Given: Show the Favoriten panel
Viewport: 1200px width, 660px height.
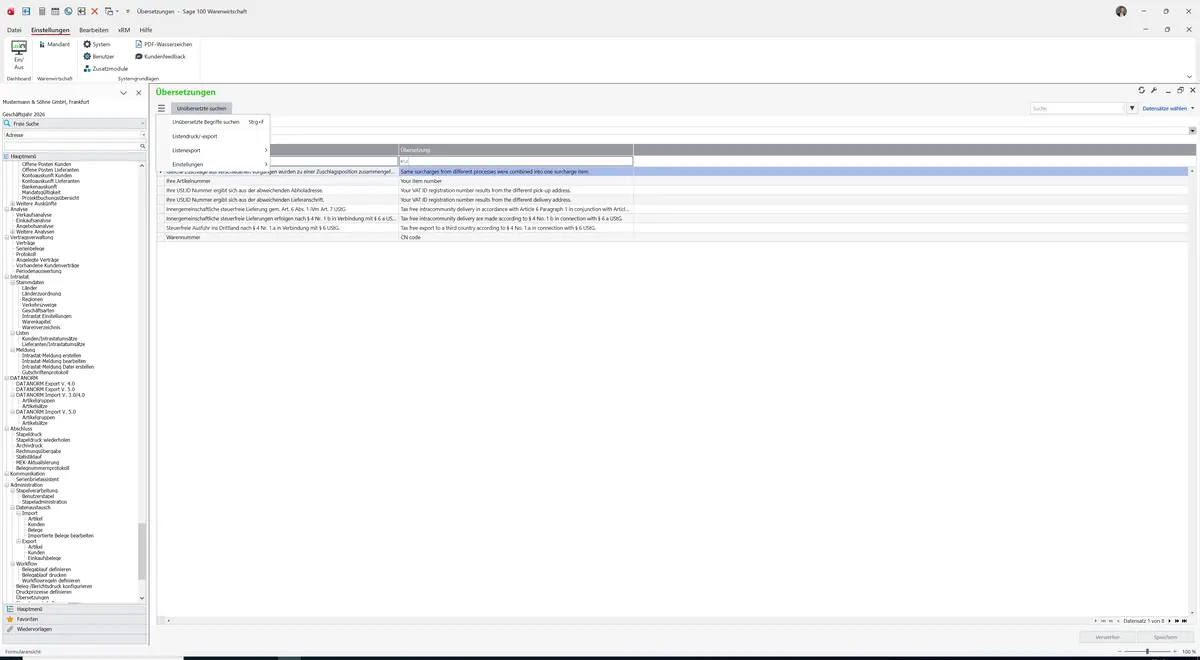Looking at the screenshot, I should point(74,619).
